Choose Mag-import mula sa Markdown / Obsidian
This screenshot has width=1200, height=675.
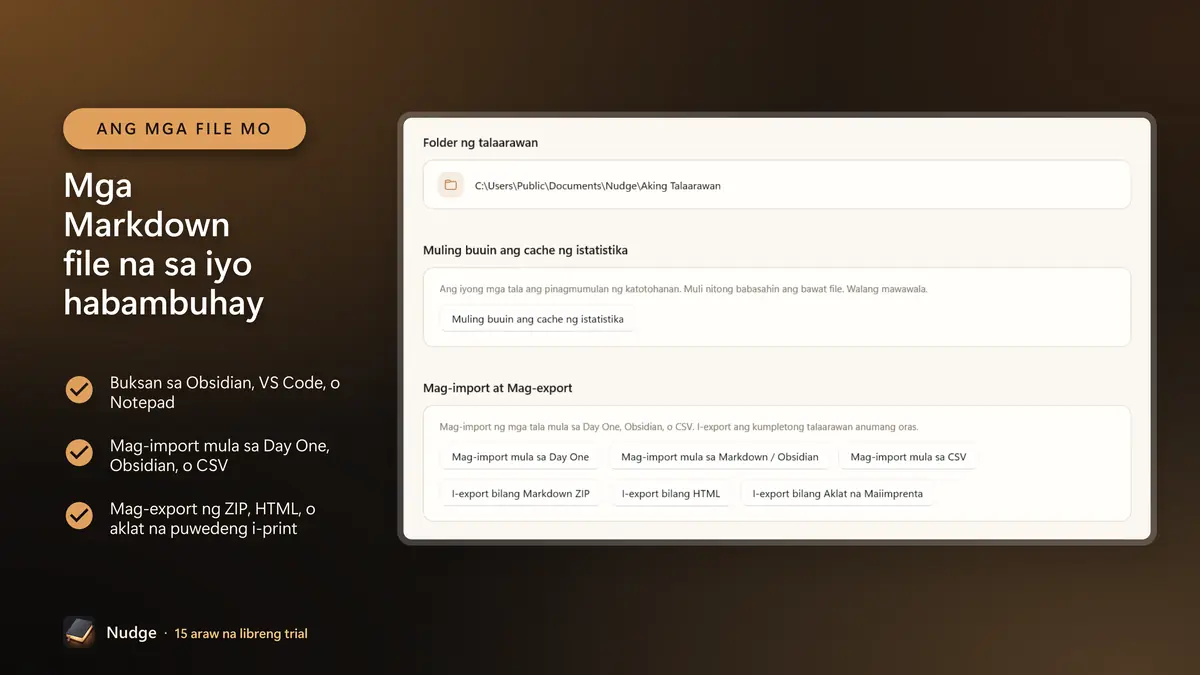tap(720, 457)
